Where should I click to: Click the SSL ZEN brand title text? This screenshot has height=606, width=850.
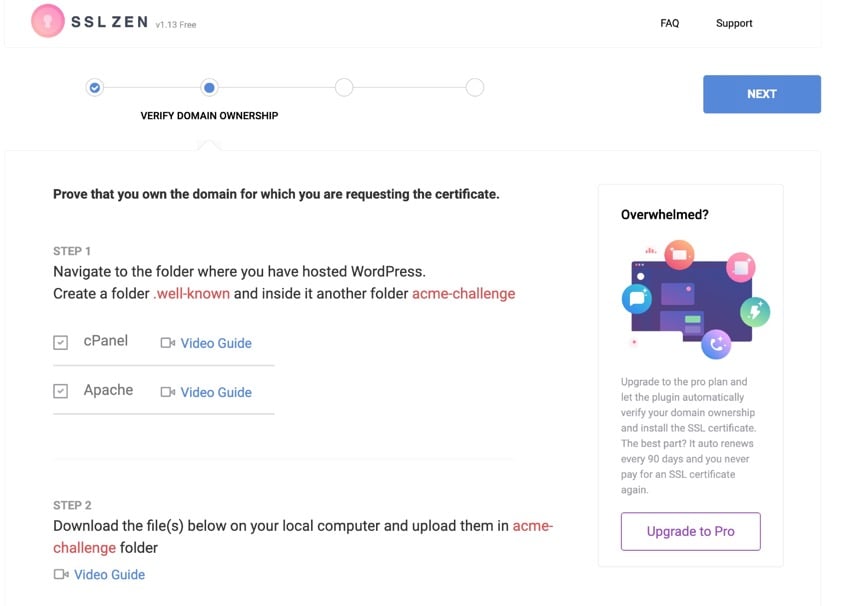tap(109, 22)
